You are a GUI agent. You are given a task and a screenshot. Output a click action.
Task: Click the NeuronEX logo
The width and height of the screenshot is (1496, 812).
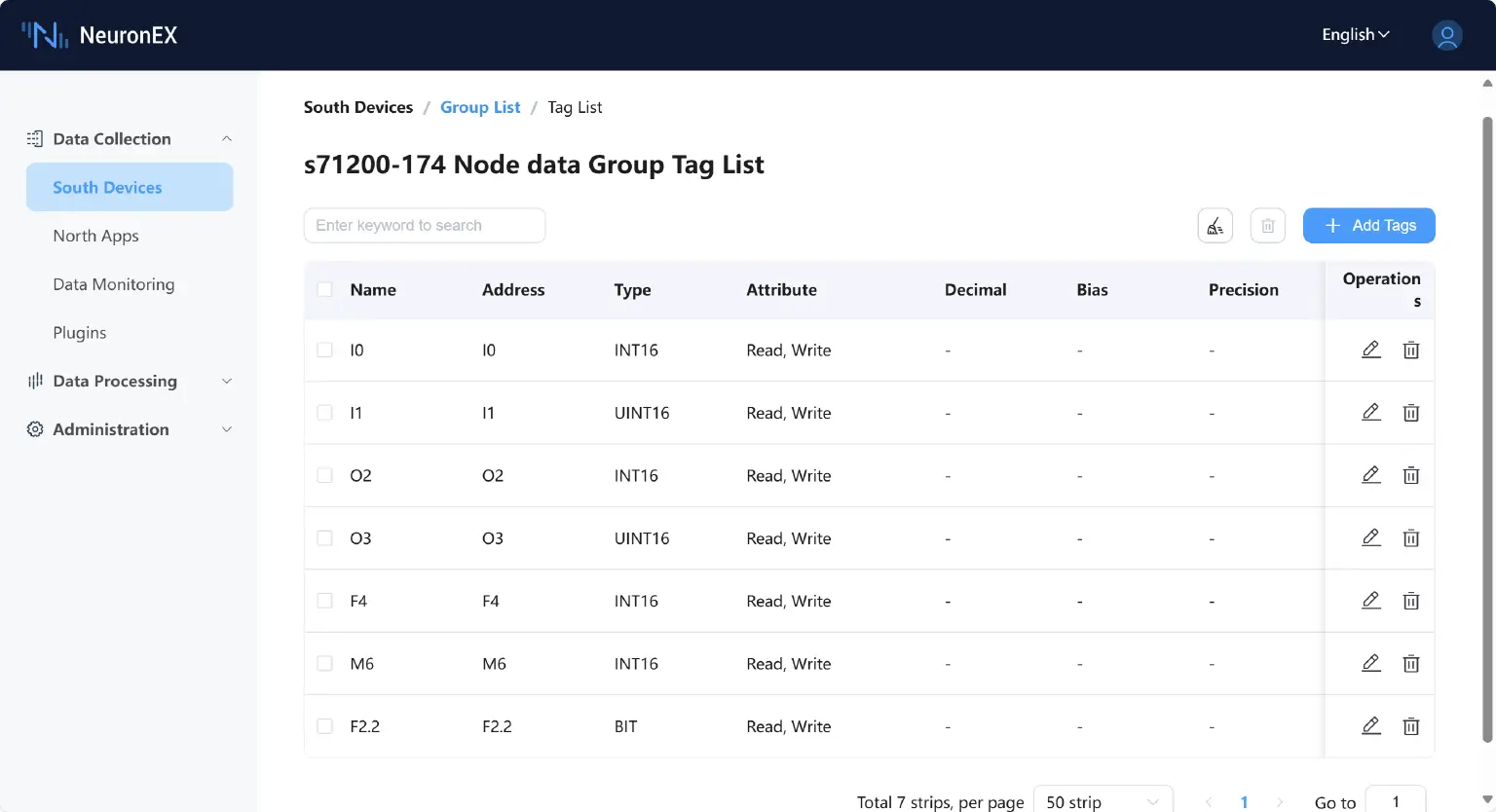(99, 35)
